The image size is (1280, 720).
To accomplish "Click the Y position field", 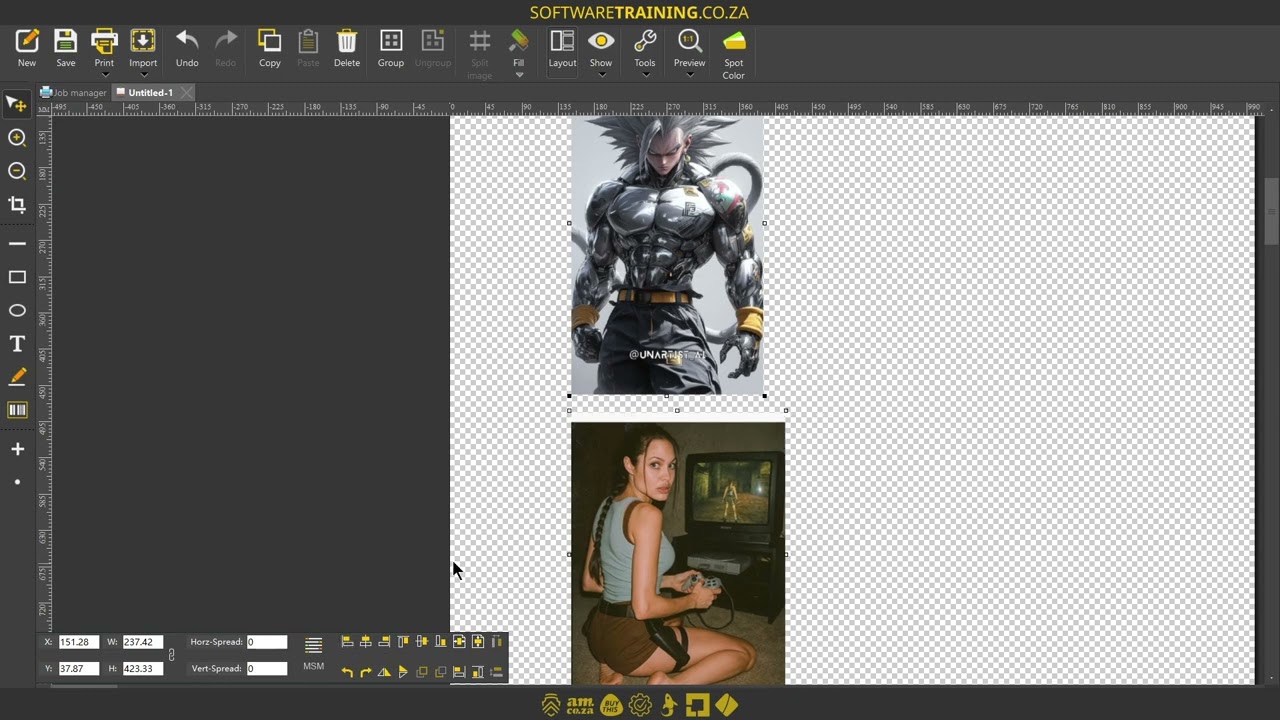I will (78, 668).
